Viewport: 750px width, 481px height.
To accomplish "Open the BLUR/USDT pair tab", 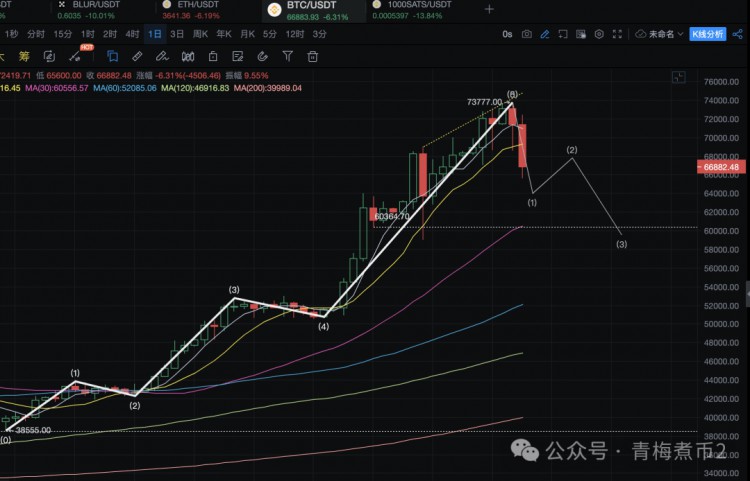I will (x=88, y=10).
